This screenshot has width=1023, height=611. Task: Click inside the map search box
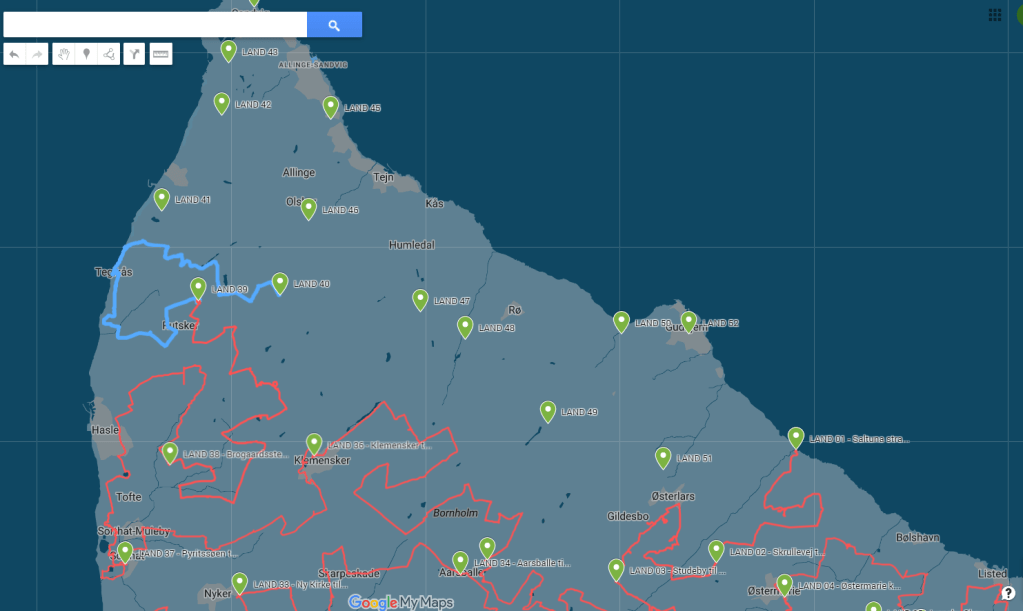pyautogui.click(x=155, y=25)
